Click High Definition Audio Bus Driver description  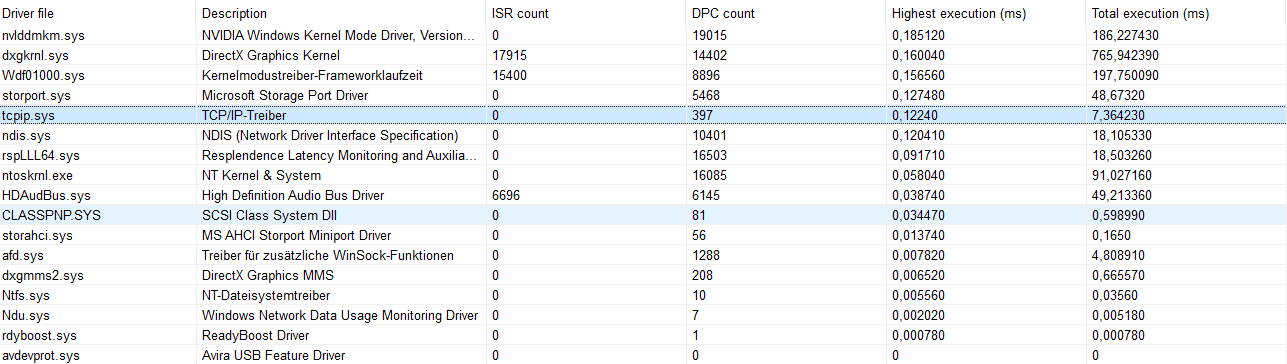coord(293,195)
